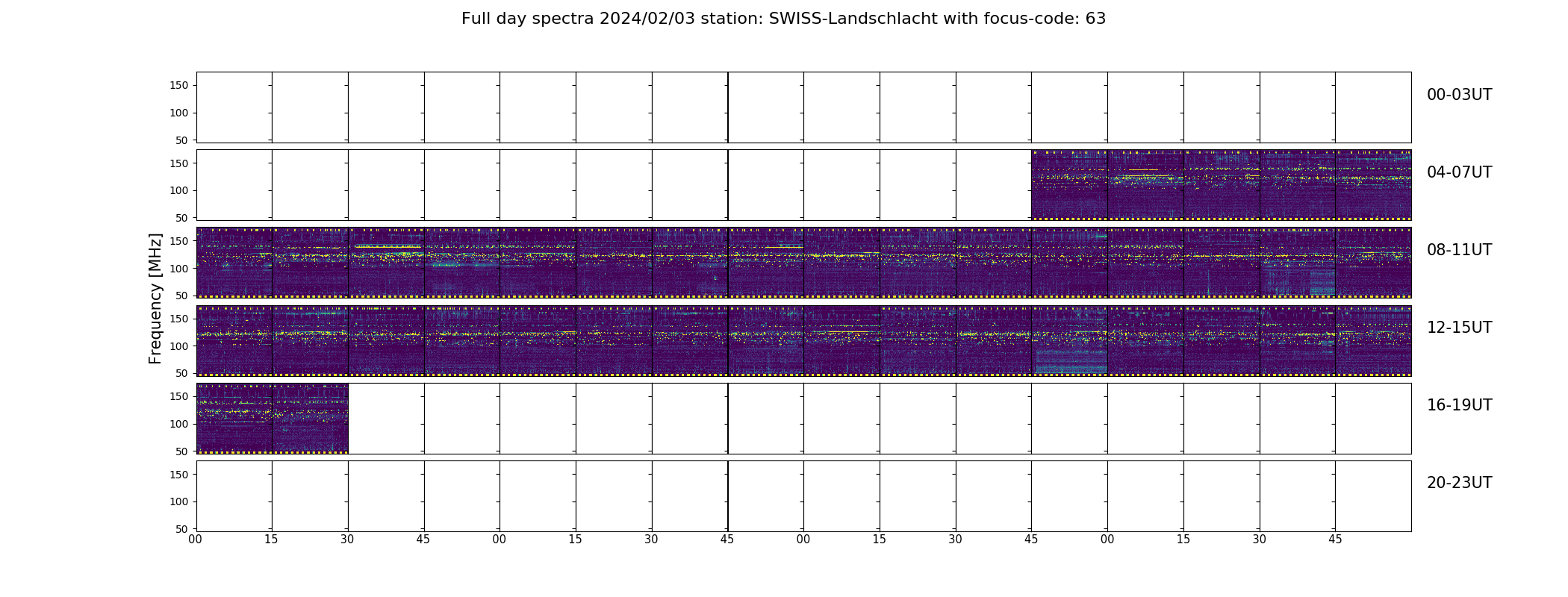The image size is (1568, 597).
Task: Click the 150 tick in the 16-19UT row
Action: pyautogui.click(x=179, y=396)
